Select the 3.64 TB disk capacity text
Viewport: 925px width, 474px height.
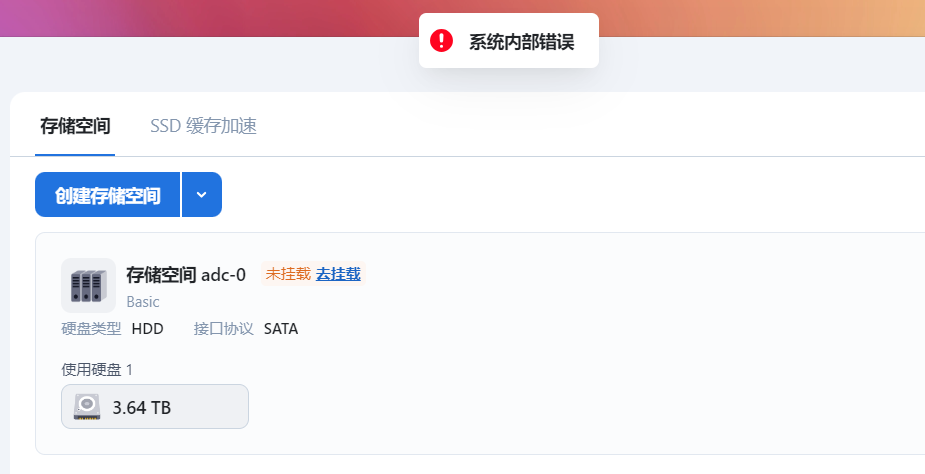pos(141,407)
